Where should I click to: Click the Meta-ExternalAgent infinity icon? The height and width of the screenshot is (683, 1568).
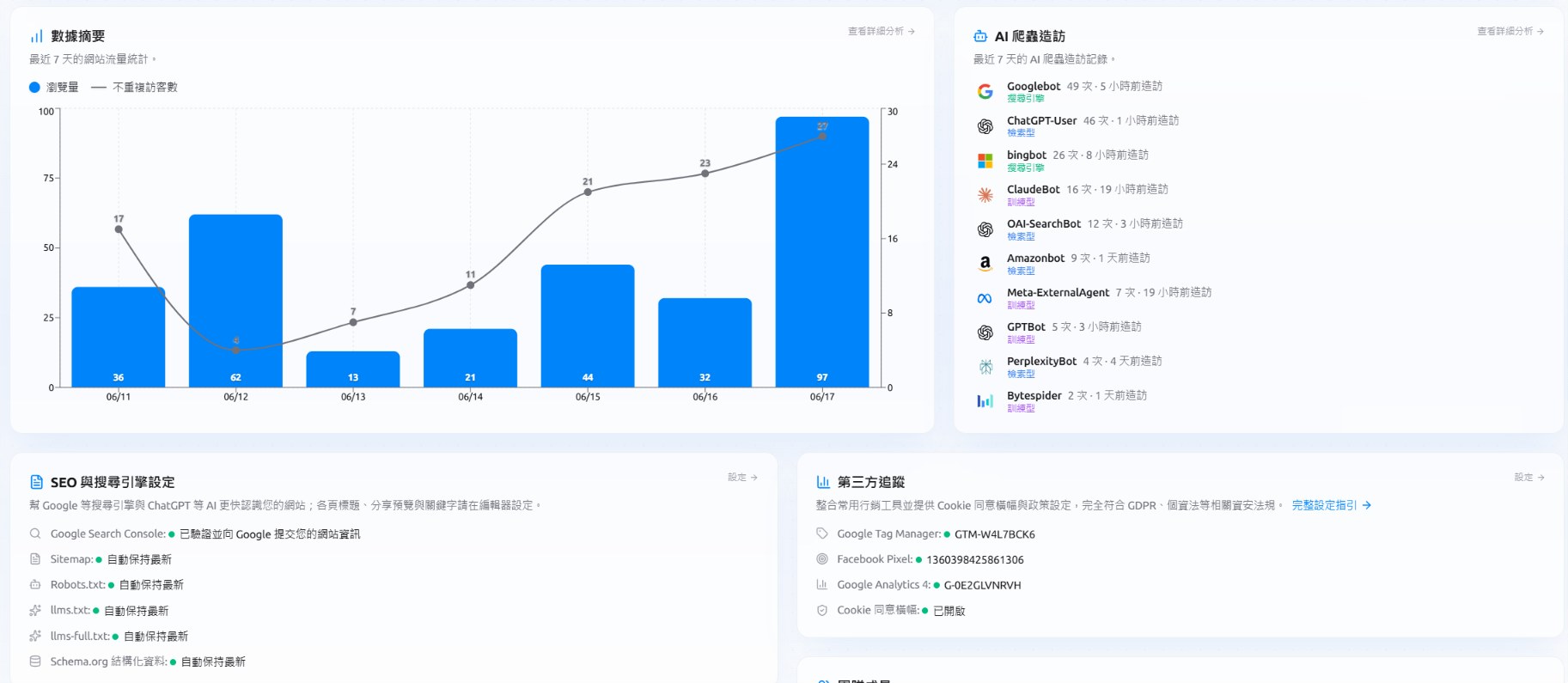pyautogui.click(x=985, y=298)
